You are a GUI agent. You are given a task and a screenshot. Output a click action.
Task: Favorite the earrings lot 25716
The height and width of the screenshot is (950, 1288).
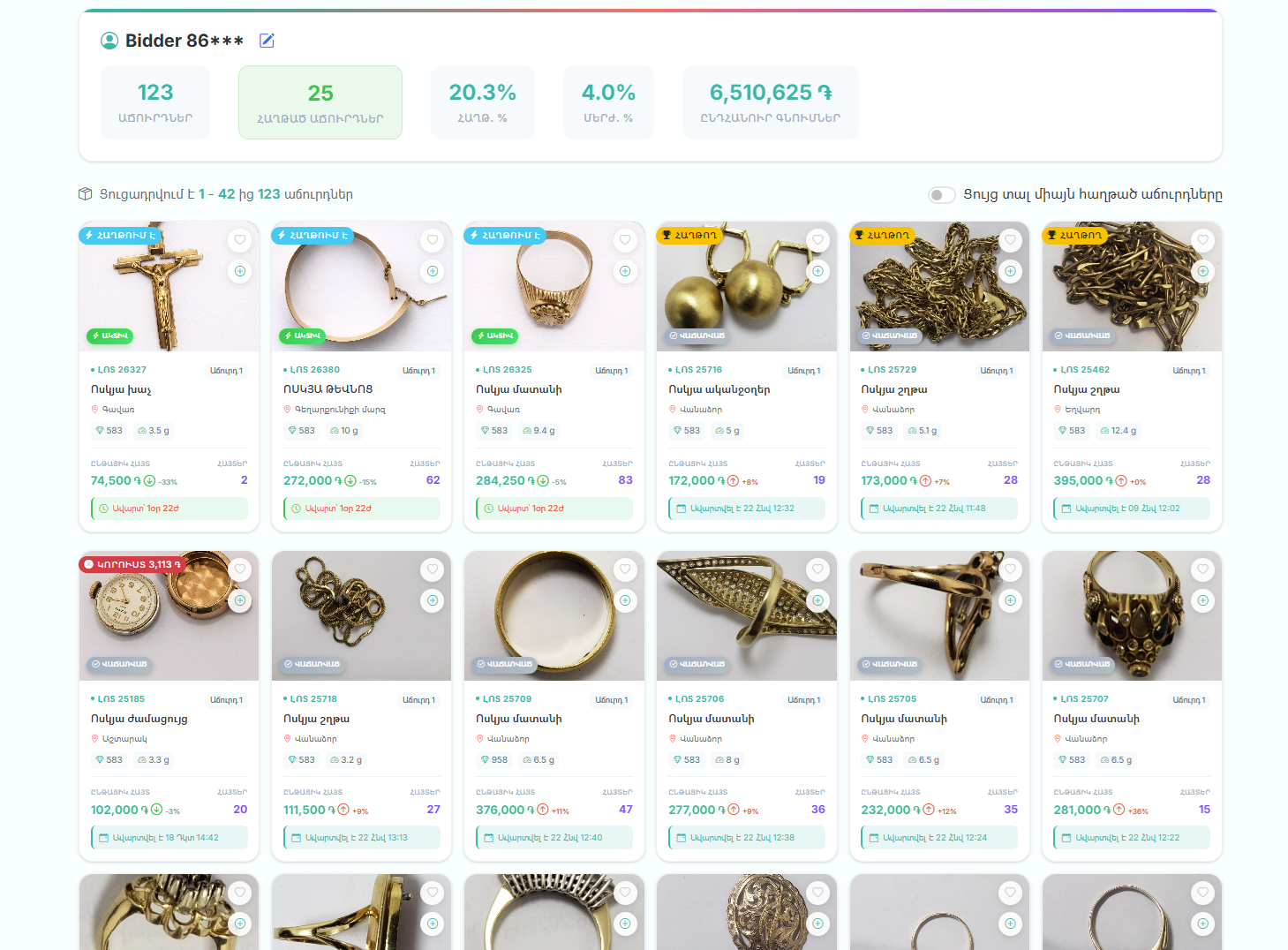coord(817,240)
